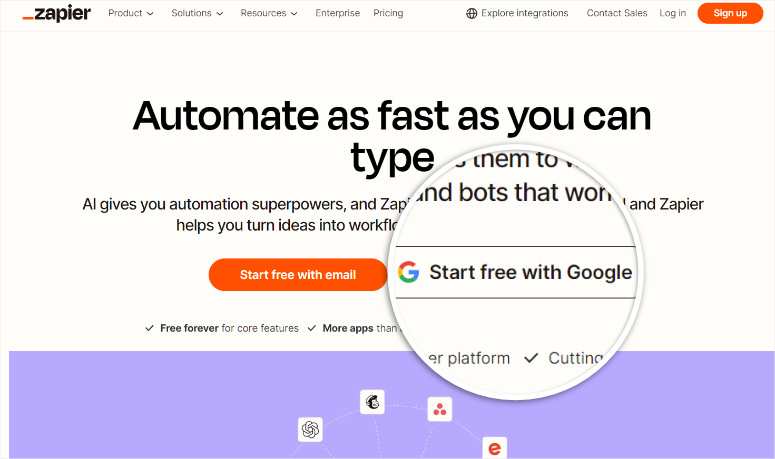Click the Mailchimp app icon
775x459 pixels.
(372, 402)
